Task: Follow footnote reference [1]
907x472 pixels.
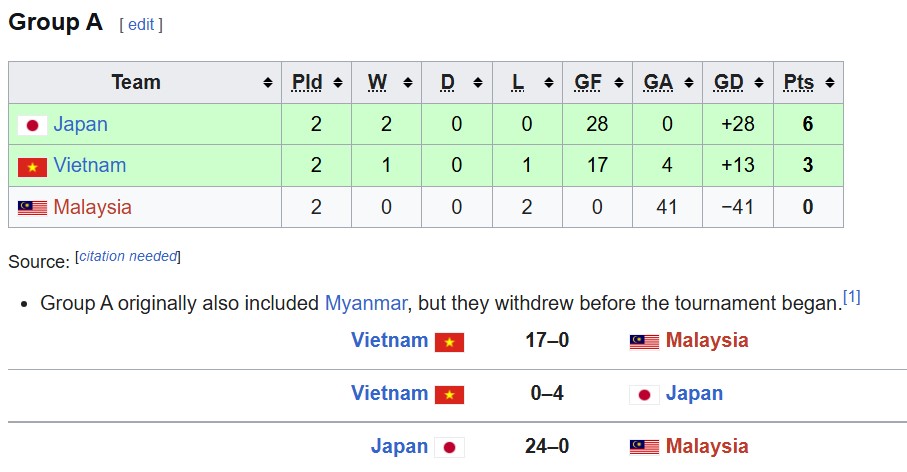Action: (851, 297)
